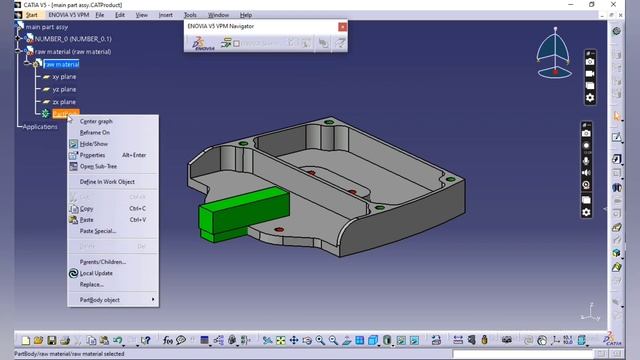The height and width of the screenshot is (360, 640).
Task: Click the Sketch icon in right toolbar
Action: coord(616,138)
